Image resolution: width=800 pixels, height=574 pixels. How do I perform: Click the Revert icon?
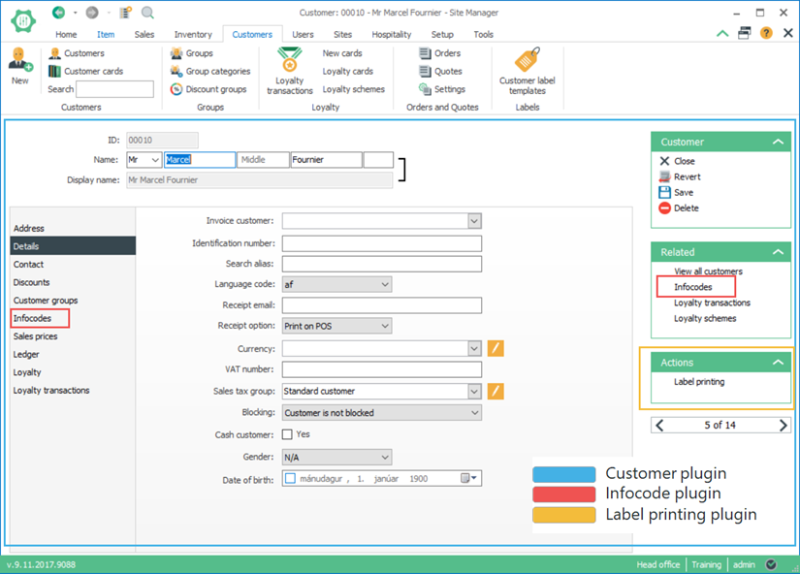click(x=664, y=177)
